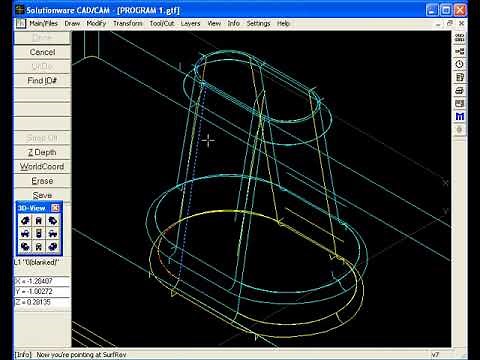Click the Save button in side panel

(42, 195)
